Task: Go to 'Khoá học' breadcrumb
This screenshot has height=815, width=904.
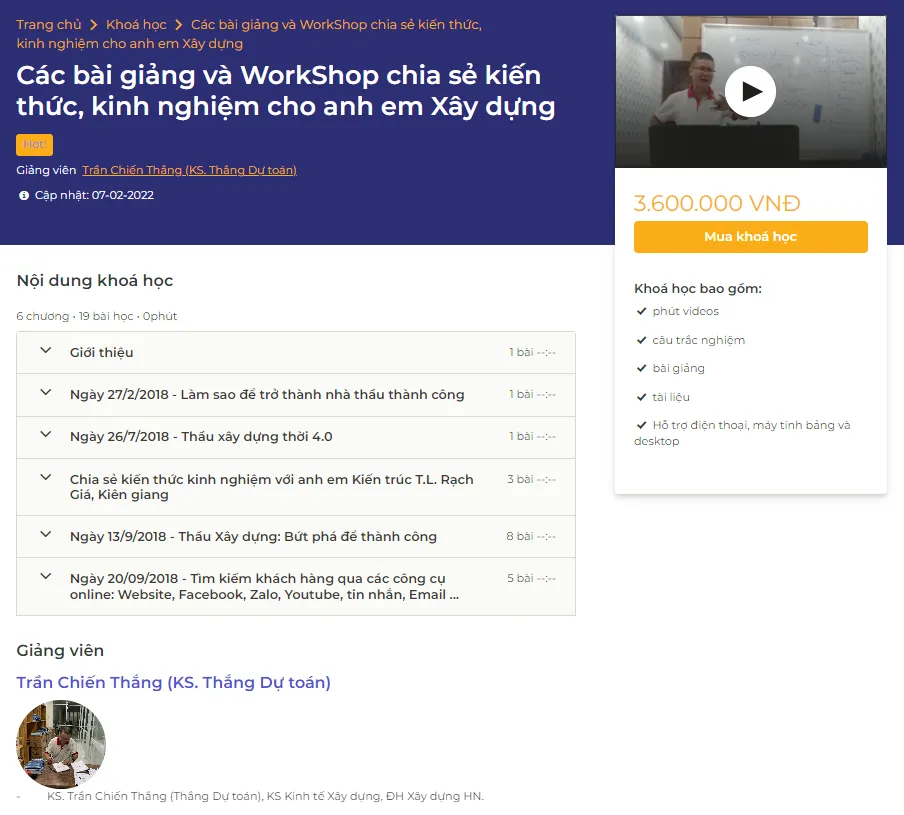Action: pos(136,25)
